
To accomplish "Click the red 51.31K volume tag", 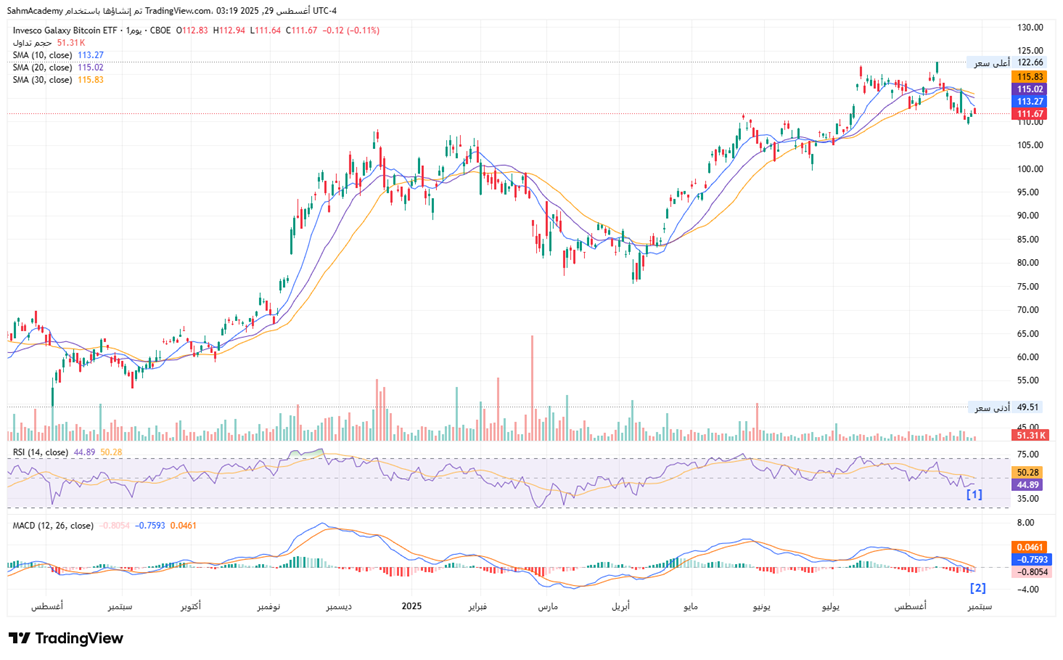I will click(1029, 436).
